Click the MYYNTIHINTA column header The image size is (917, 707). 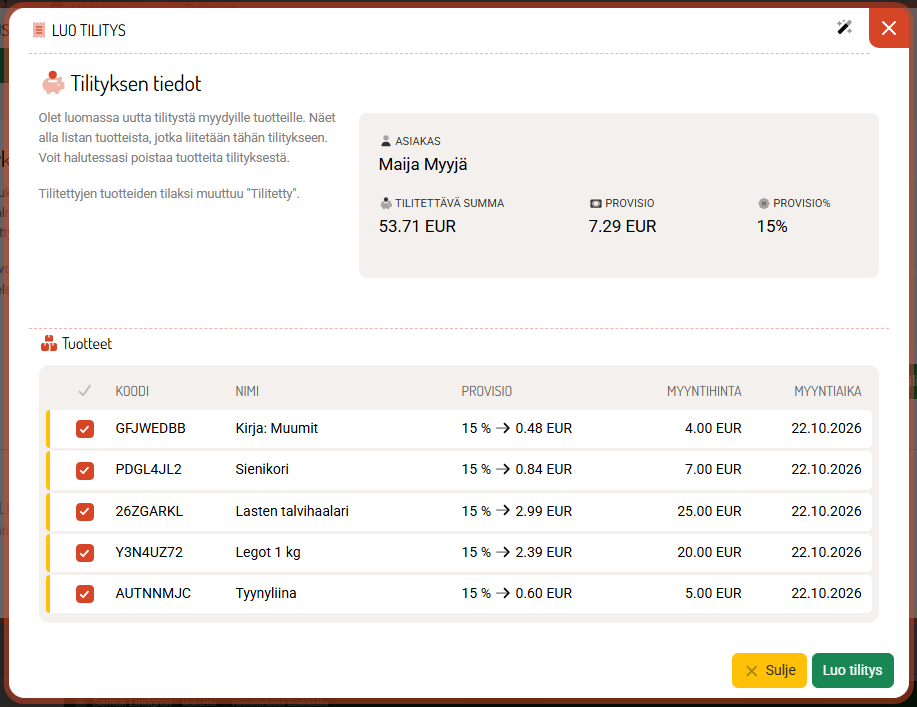tap(704, 391)
